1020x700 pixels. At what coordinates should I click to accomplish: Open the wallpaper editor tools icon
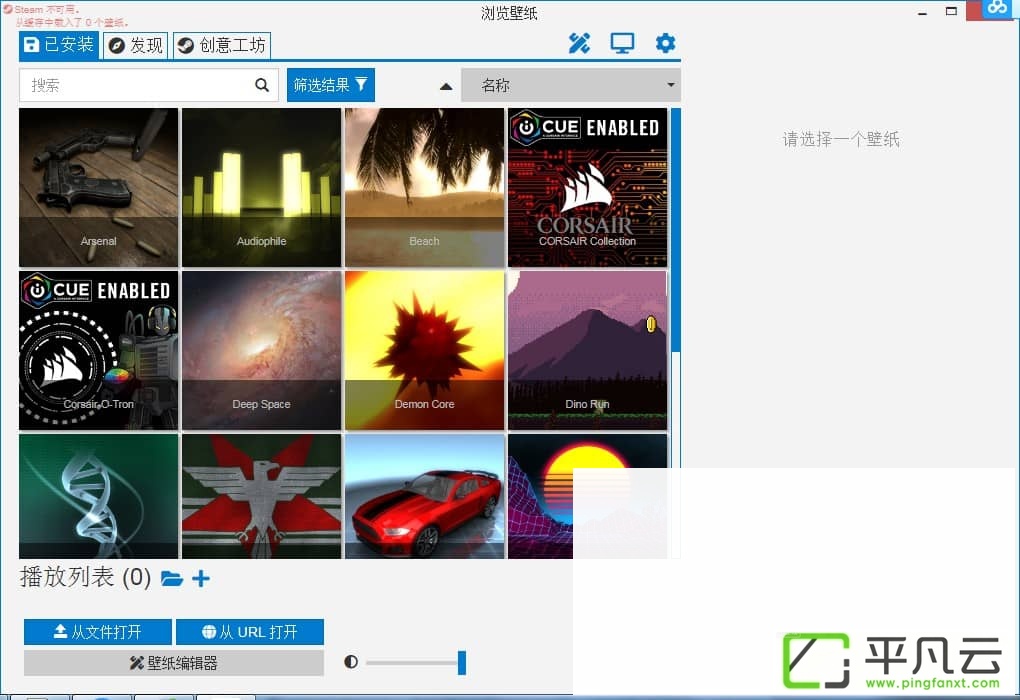click(x=579, y=44)
